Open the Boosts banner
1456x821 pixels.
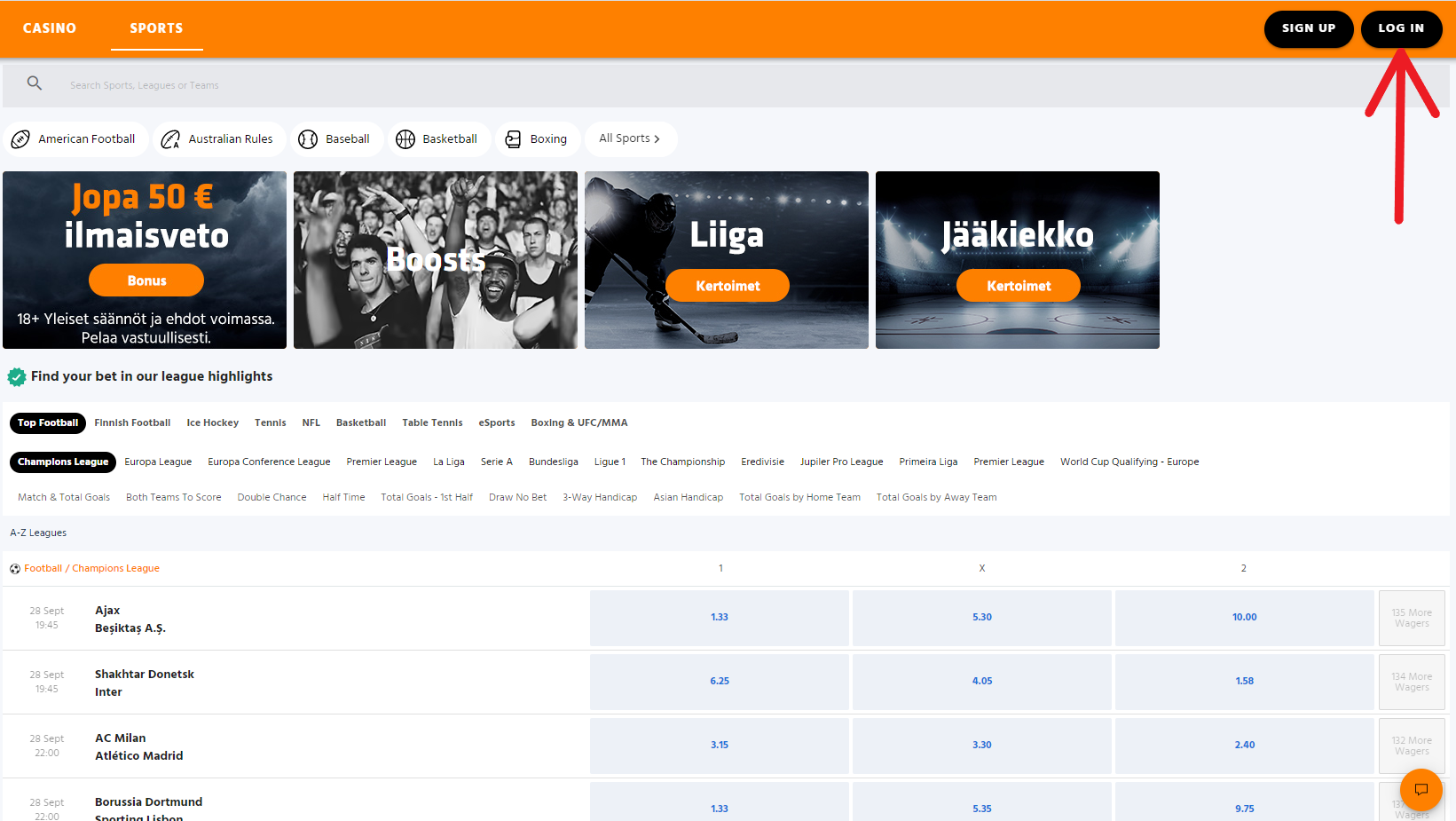[436, 260]
